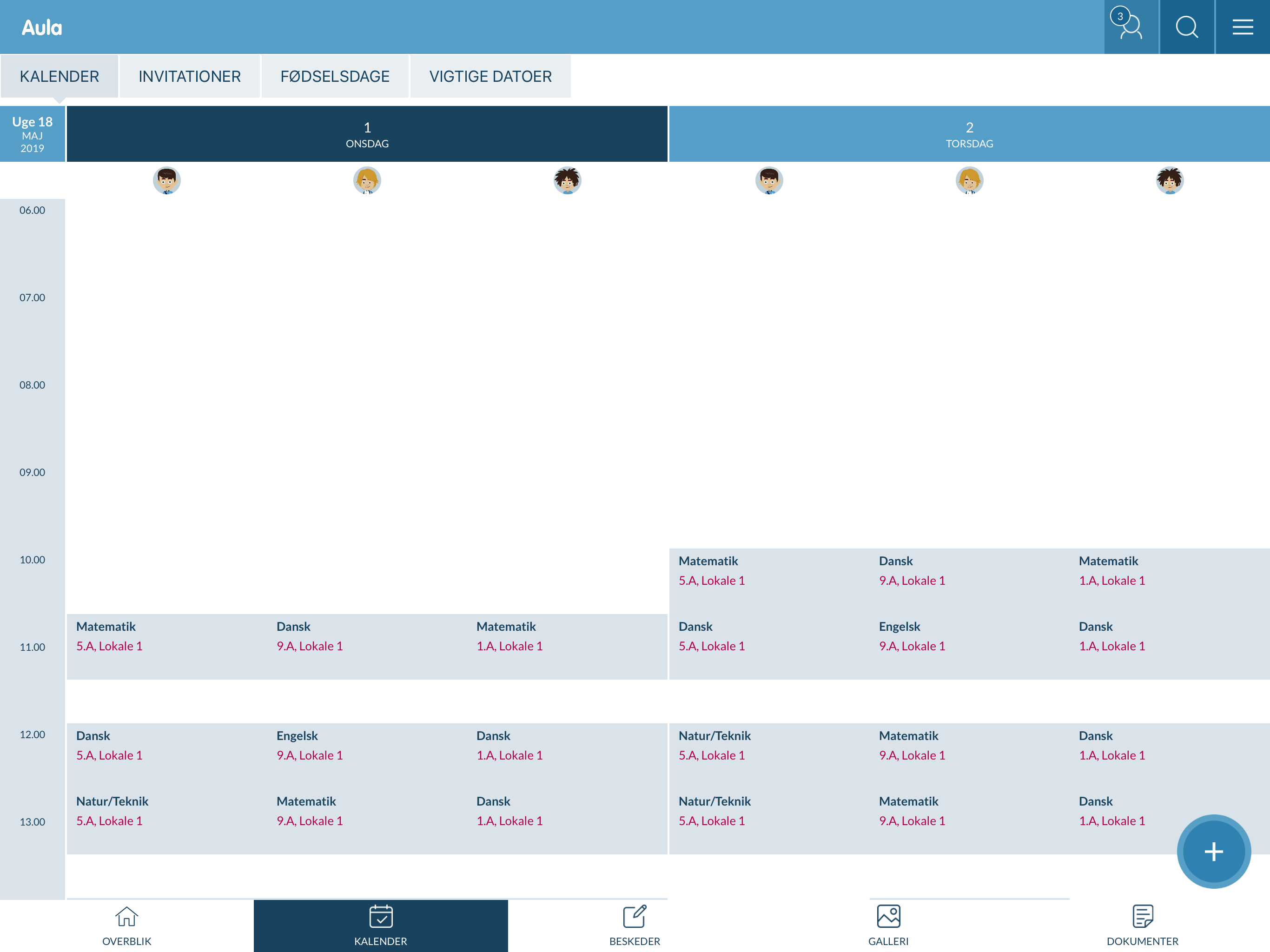
Task: Switch to the Invitationer tab
Action: [x=190, y=76]
